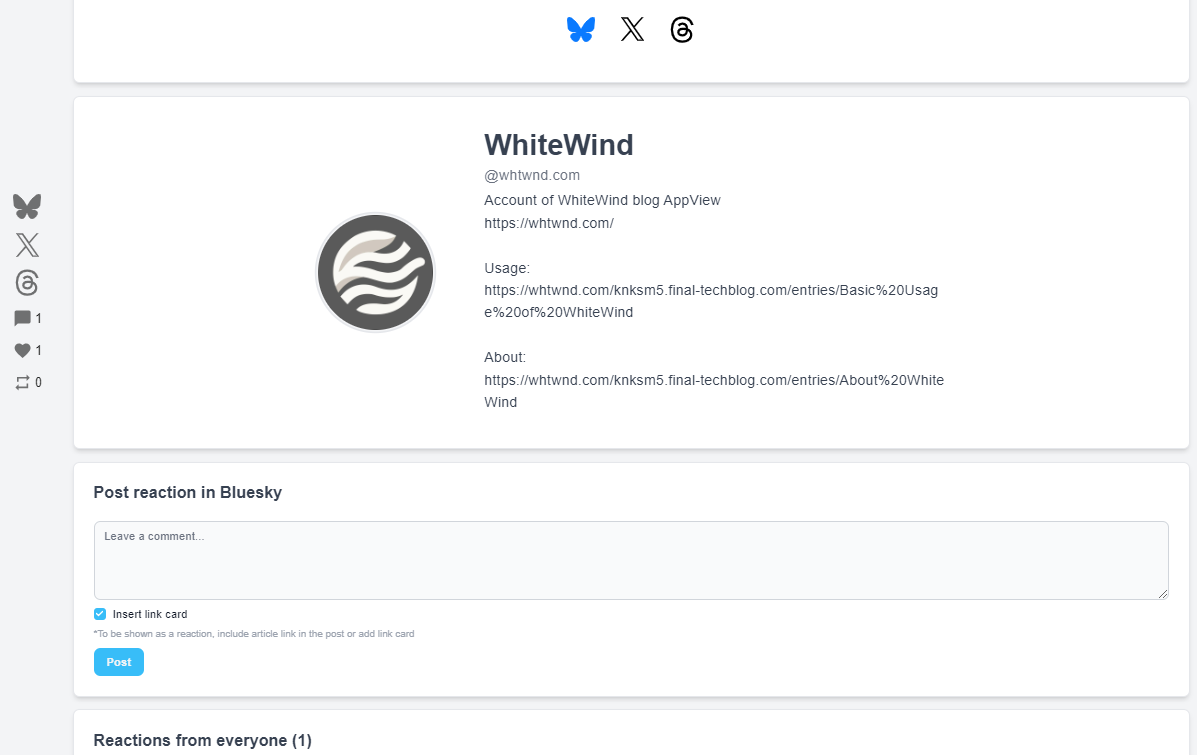The height and width of the screenshot is (755, 1197).
Task: Click the WhiteWind author name heading
Action: pyautogui.click(x=558, y=145)
